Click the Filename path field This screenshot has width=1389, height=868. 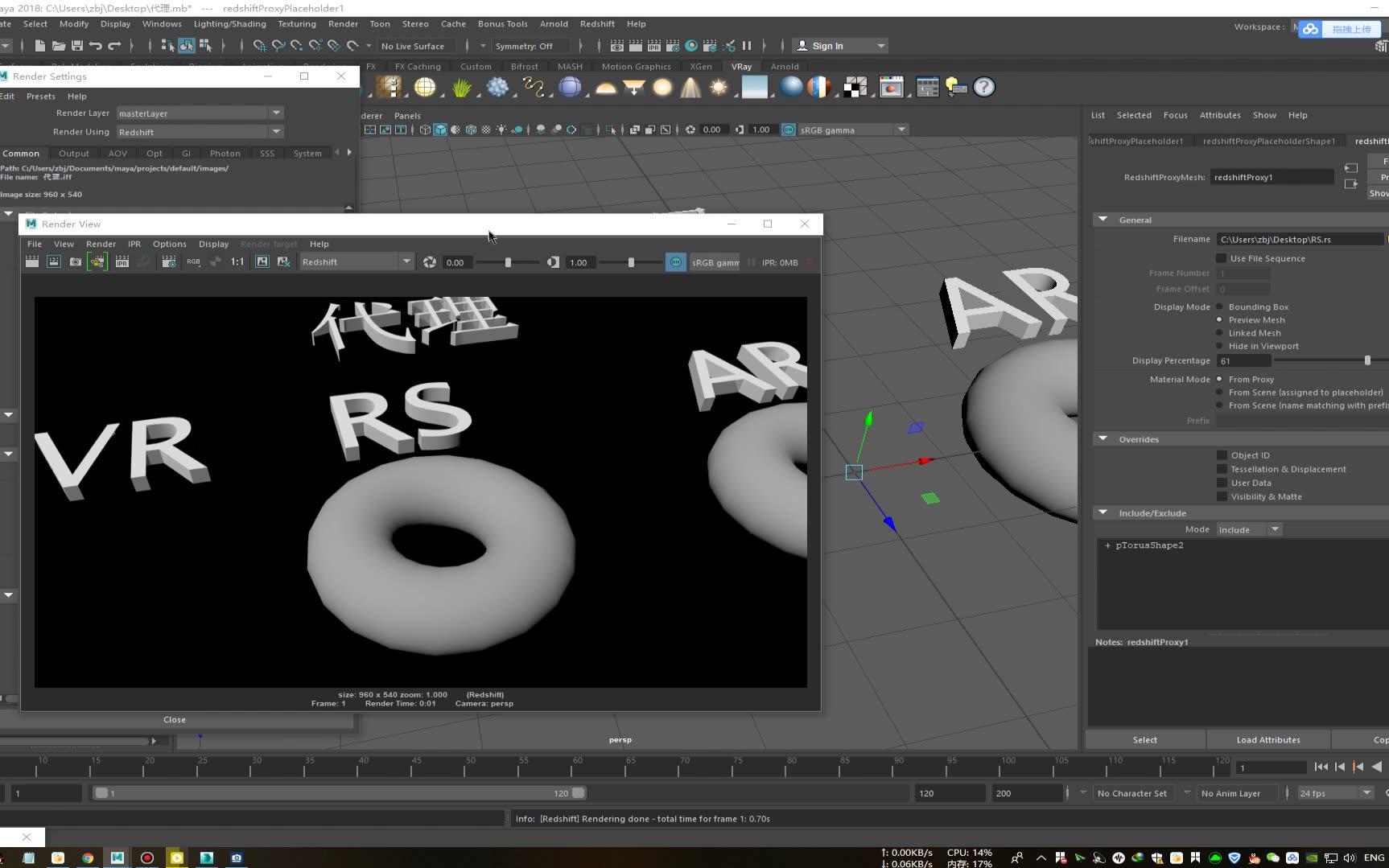(1300, 239)
